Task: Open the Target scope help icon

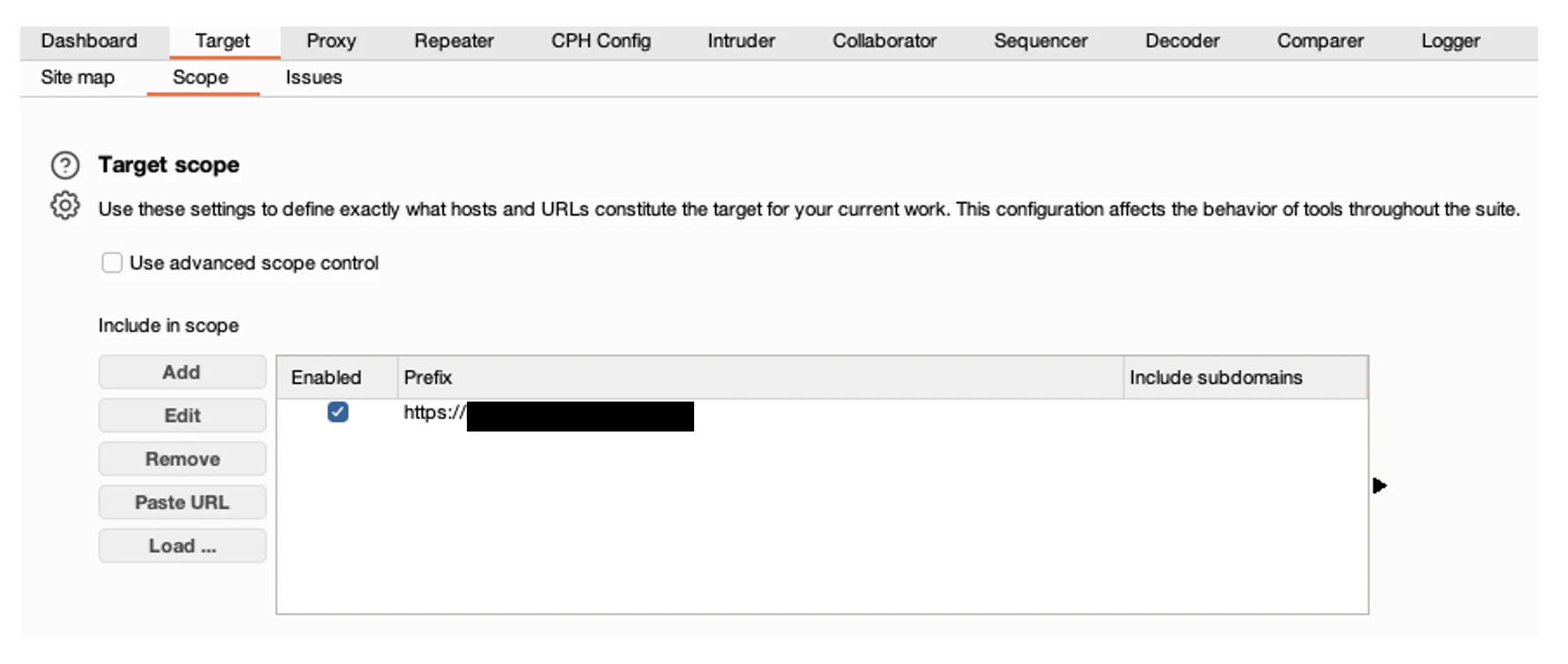Action: tap(65, 165)
